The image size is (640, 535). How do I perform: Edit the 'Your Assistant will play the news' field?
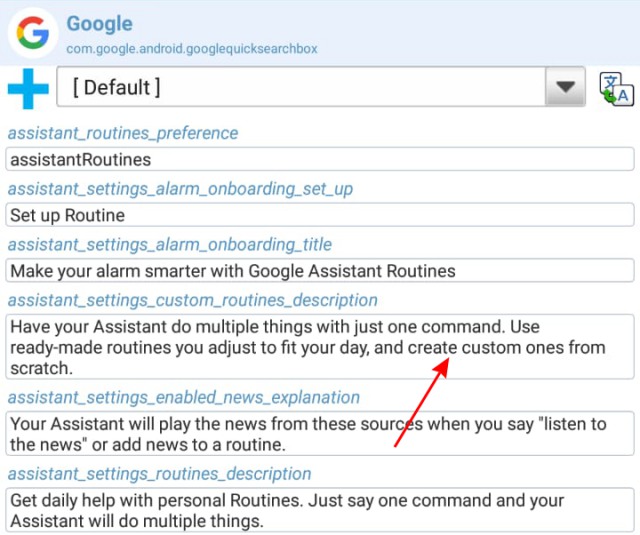tap(320, 433)
